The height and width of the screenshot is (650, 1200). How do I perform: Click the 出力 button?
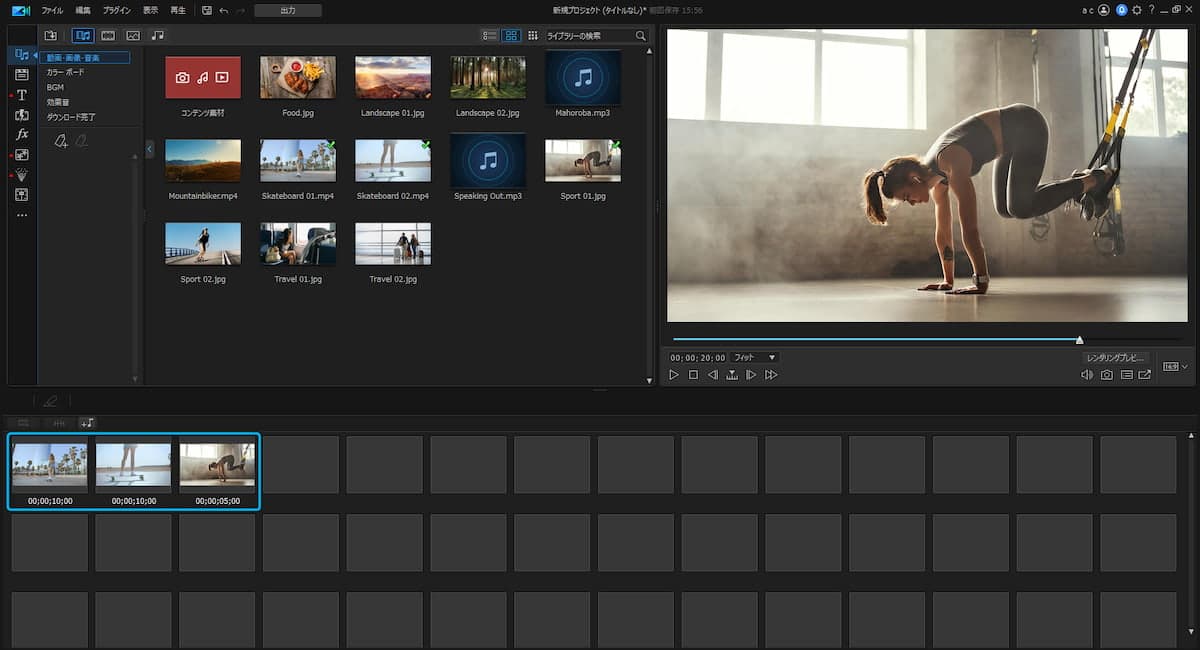tap(287, 10)
